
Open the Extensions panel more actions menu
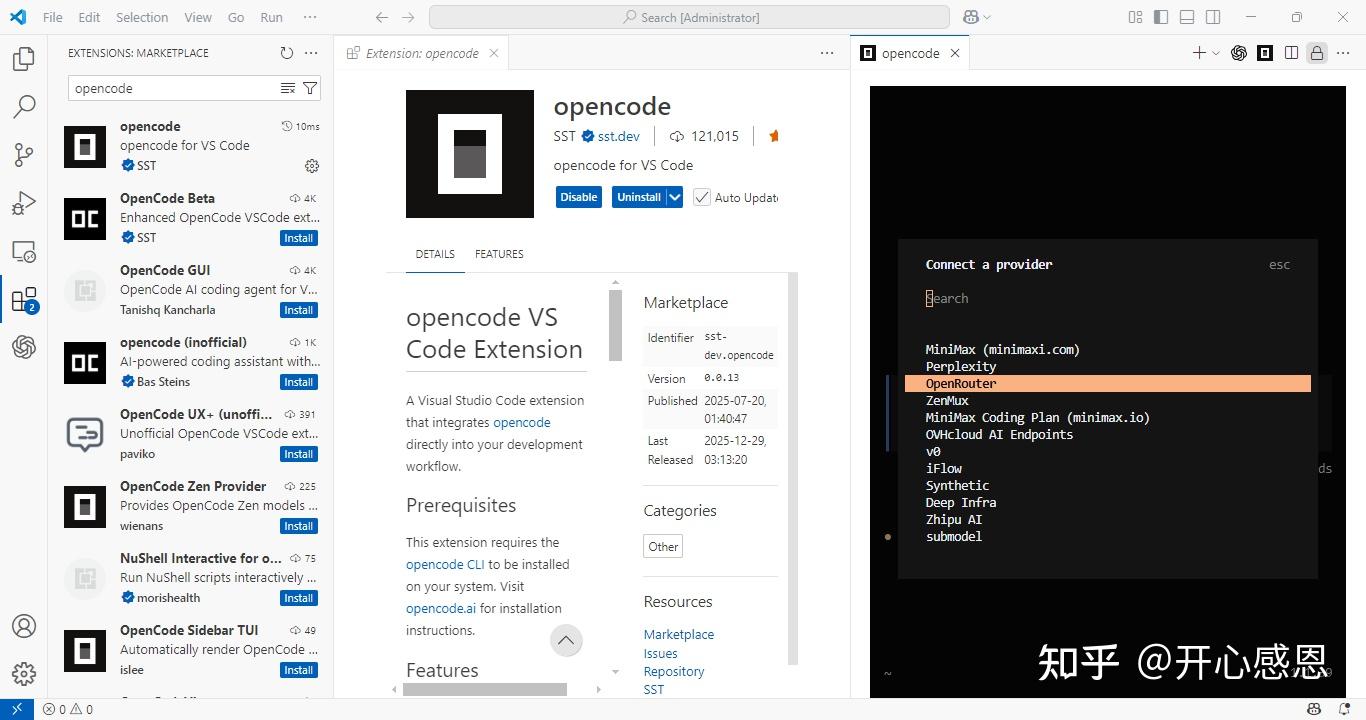click(x=311, y=53)
